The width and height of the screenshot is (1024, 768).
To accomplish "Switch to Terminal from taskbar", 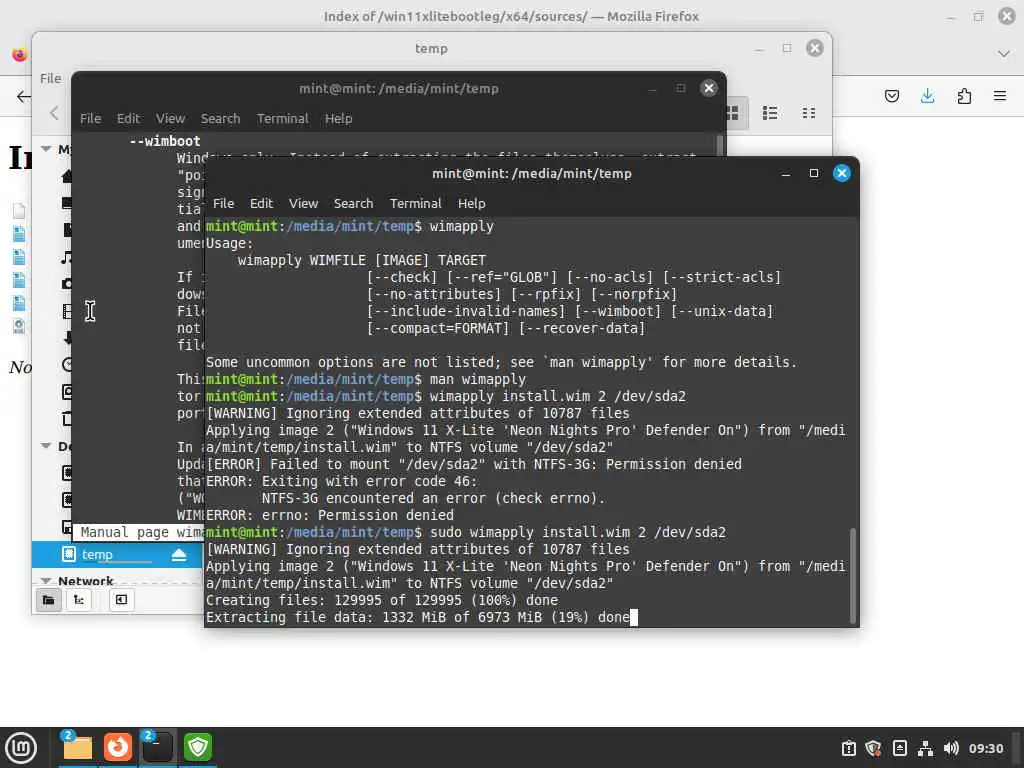I will pyautogui.click(x=157, y=747).
